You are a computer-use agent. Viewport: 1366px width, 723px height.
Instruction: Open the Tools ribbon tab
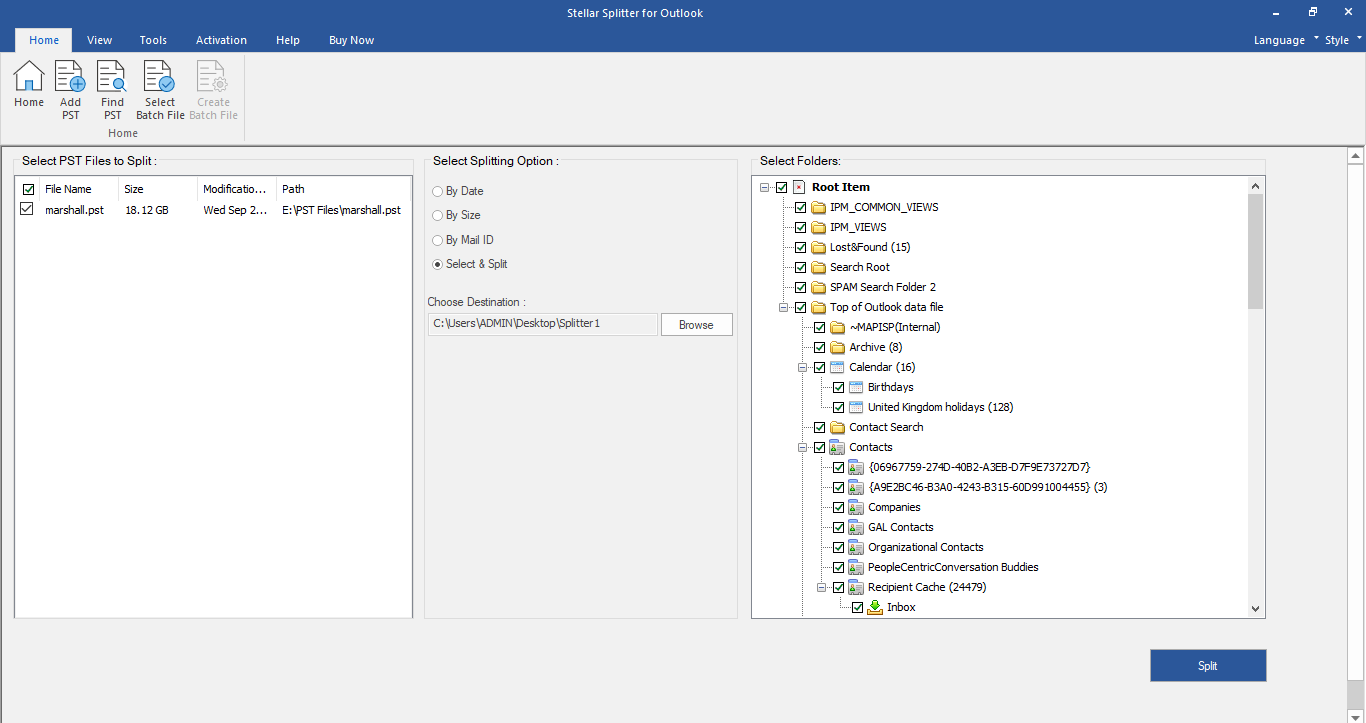click(x=153, y=40)
